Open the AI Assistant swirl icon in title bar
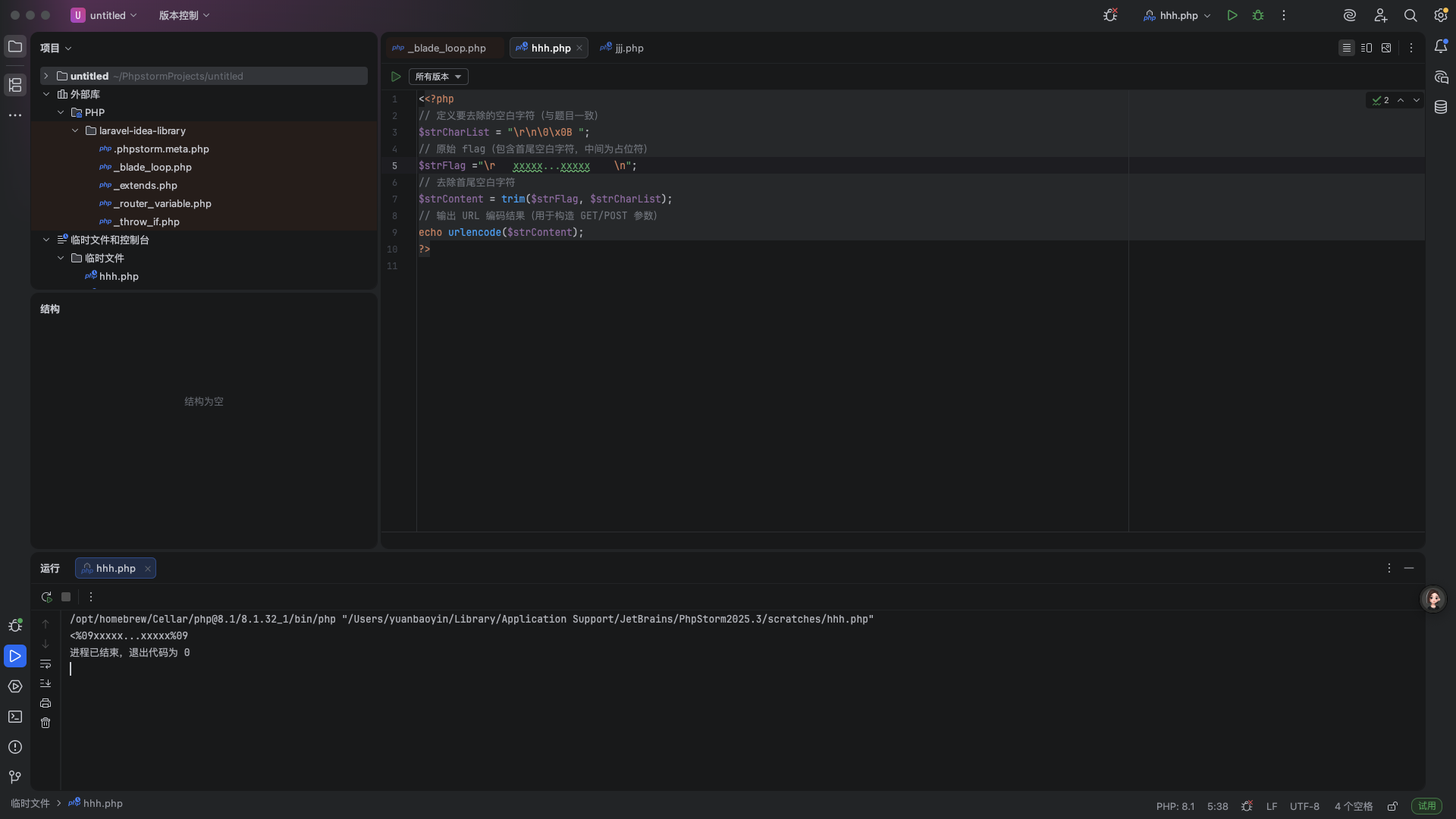The height and width of the screenshot is (819, 1456). click(1350, 15)
